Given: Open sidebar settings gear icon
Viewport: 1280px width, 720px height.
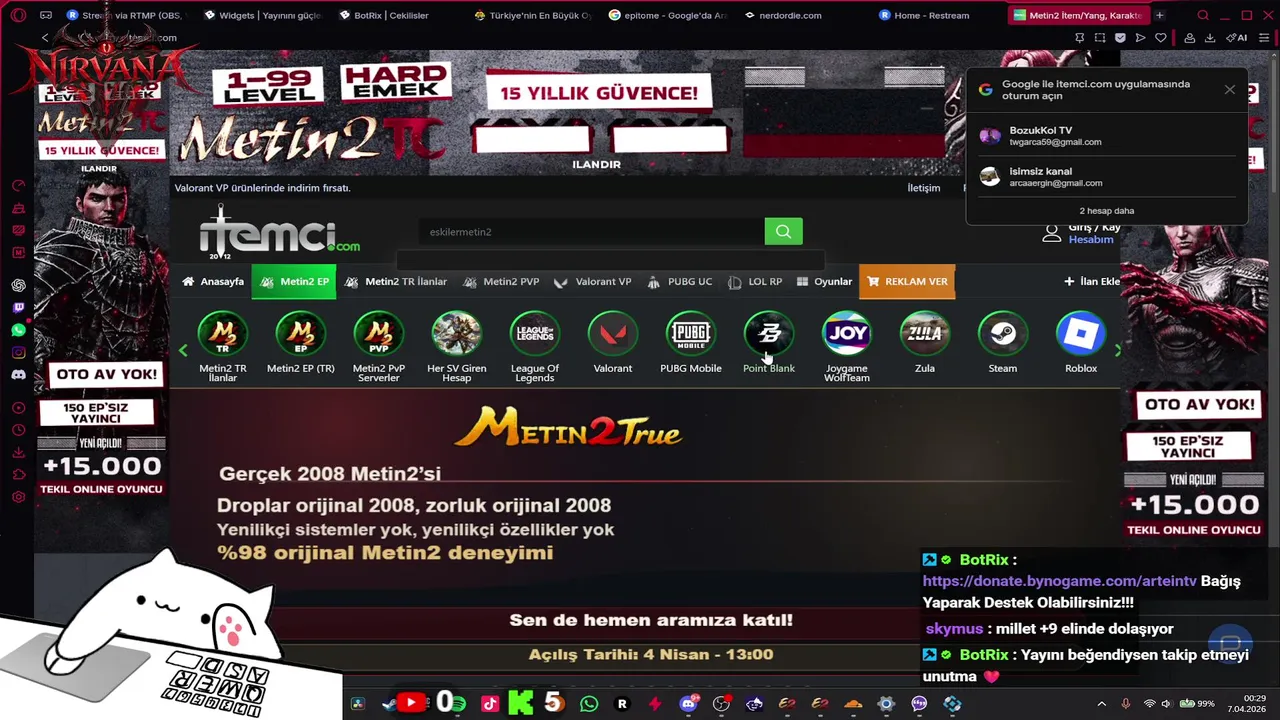Looking at the screenshot, I should coord(18,497).
